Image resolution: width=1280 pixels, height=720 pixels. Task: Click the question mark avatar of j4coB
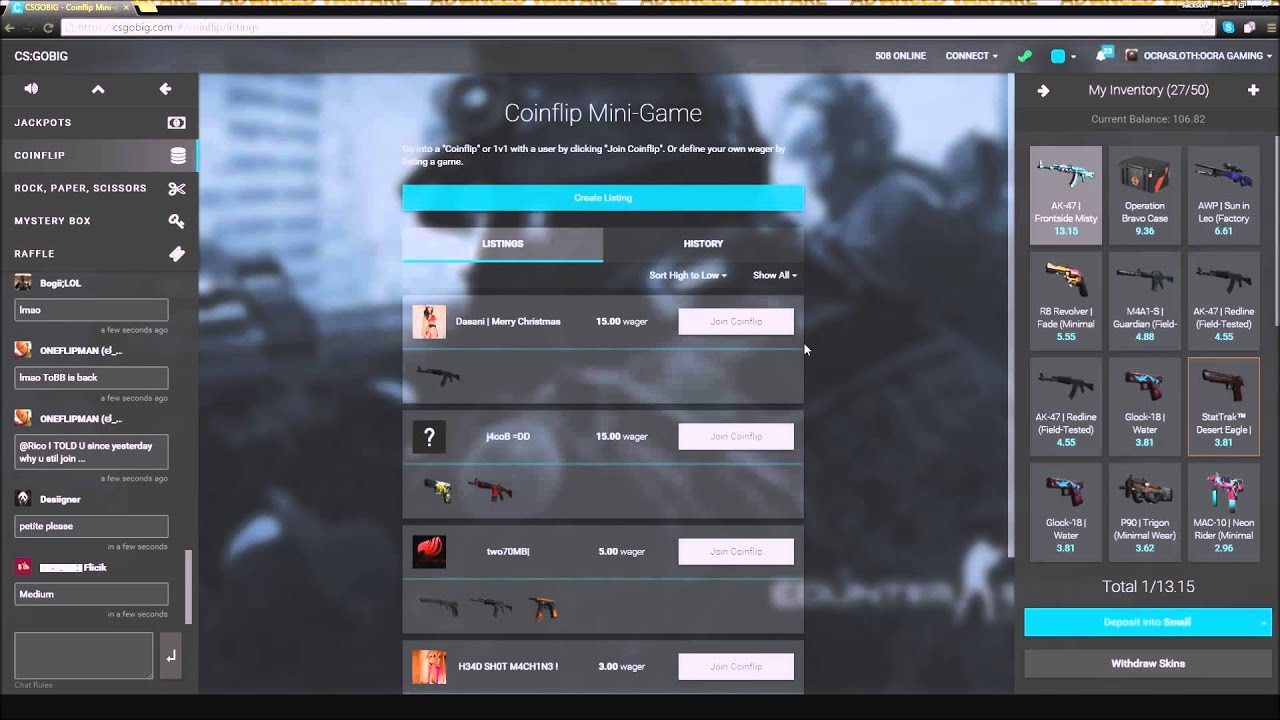429,437
